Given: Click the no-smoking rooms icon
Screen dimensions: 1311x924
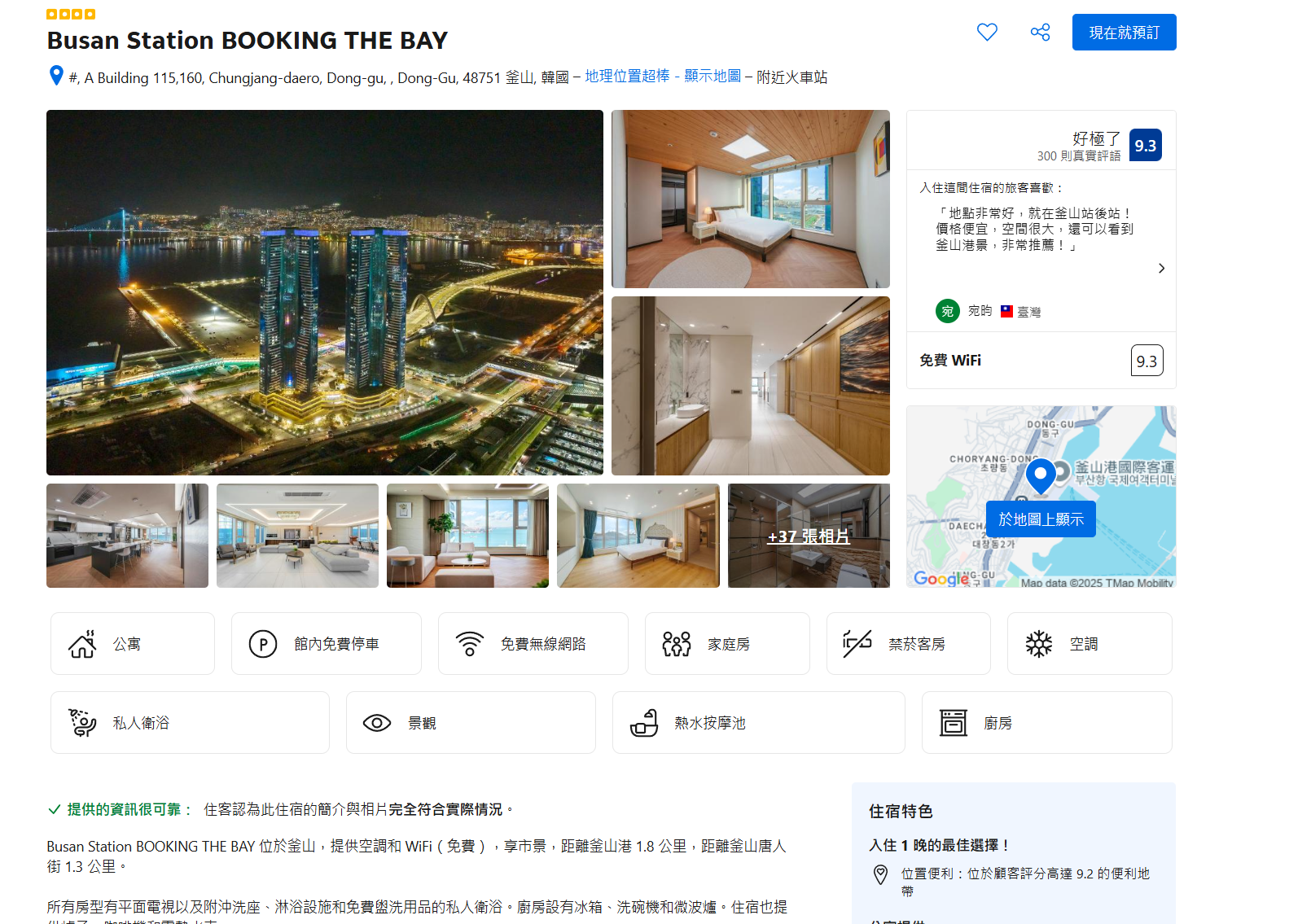Looking at the screenshot, I should point(857,644).
